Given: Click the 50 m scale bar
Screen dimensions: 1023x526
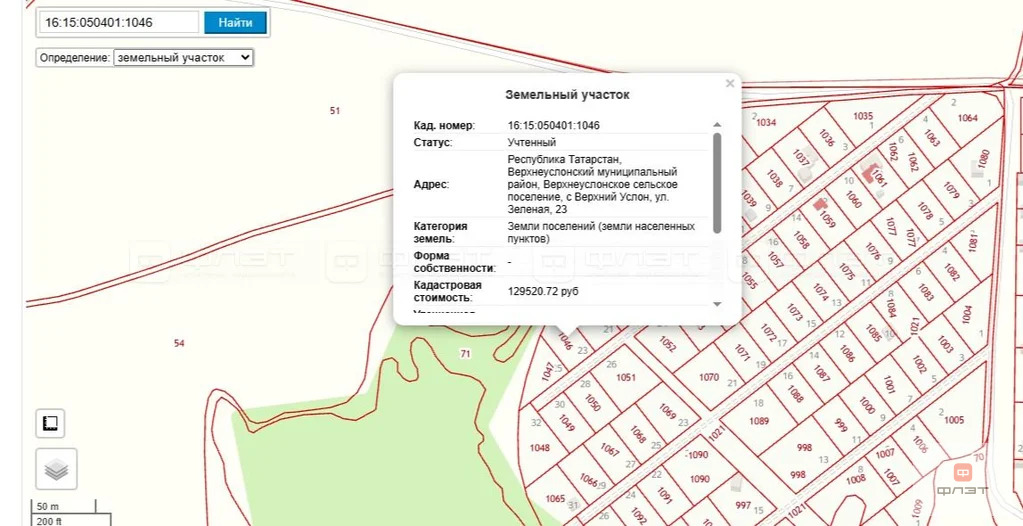Looking at the screenshot, I should click(x=49, y=506).
